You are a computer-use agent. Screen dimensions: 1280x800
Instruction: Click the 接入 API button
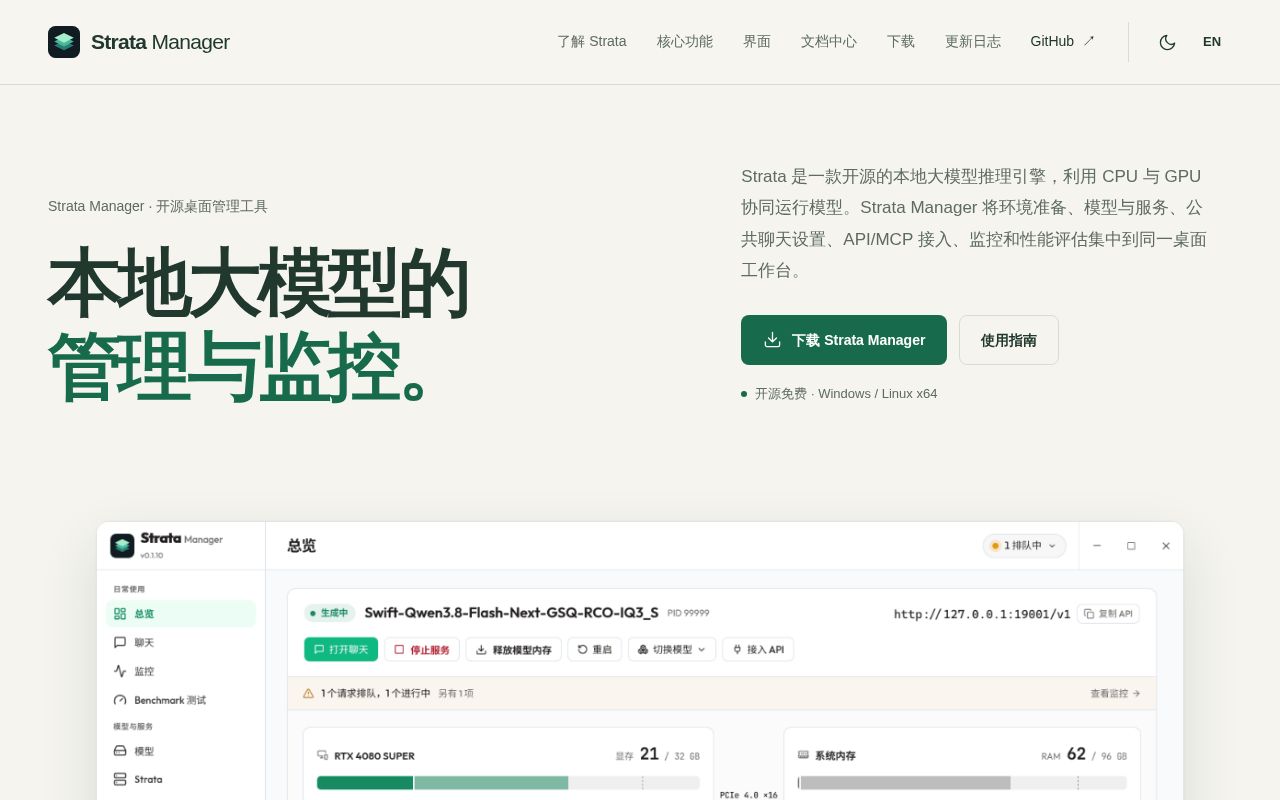pyautogui.click(x=758, y=650)
